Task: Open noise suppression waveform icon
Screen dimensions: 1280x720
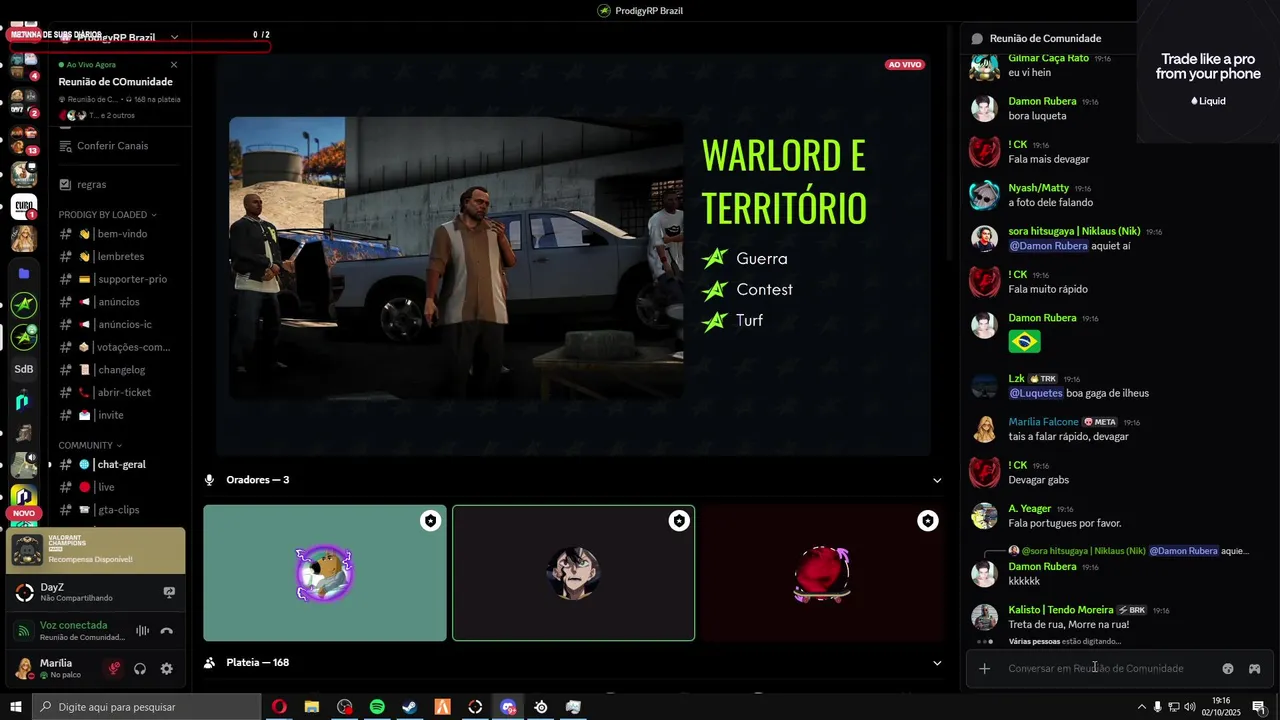Action: pyautogui.click(x=142, y=631)
